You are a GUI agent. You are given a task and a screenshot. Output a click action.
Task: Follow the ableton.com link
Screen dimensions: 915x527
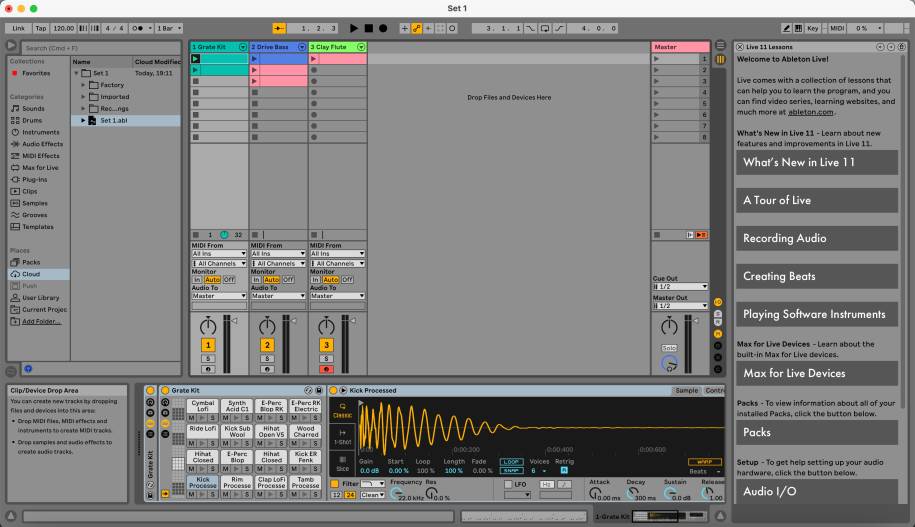pos(811,112)
